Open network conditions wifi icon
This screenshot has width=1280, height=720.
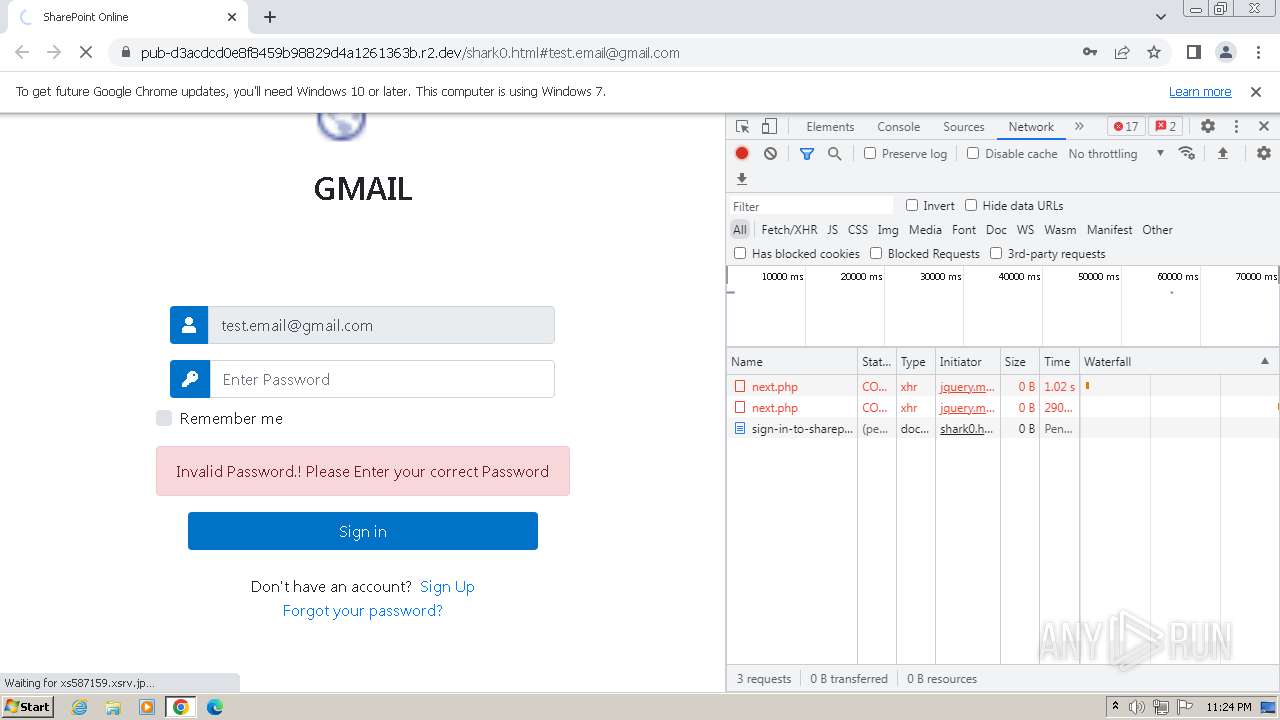pyautogui.click(x=1187, y=154)
